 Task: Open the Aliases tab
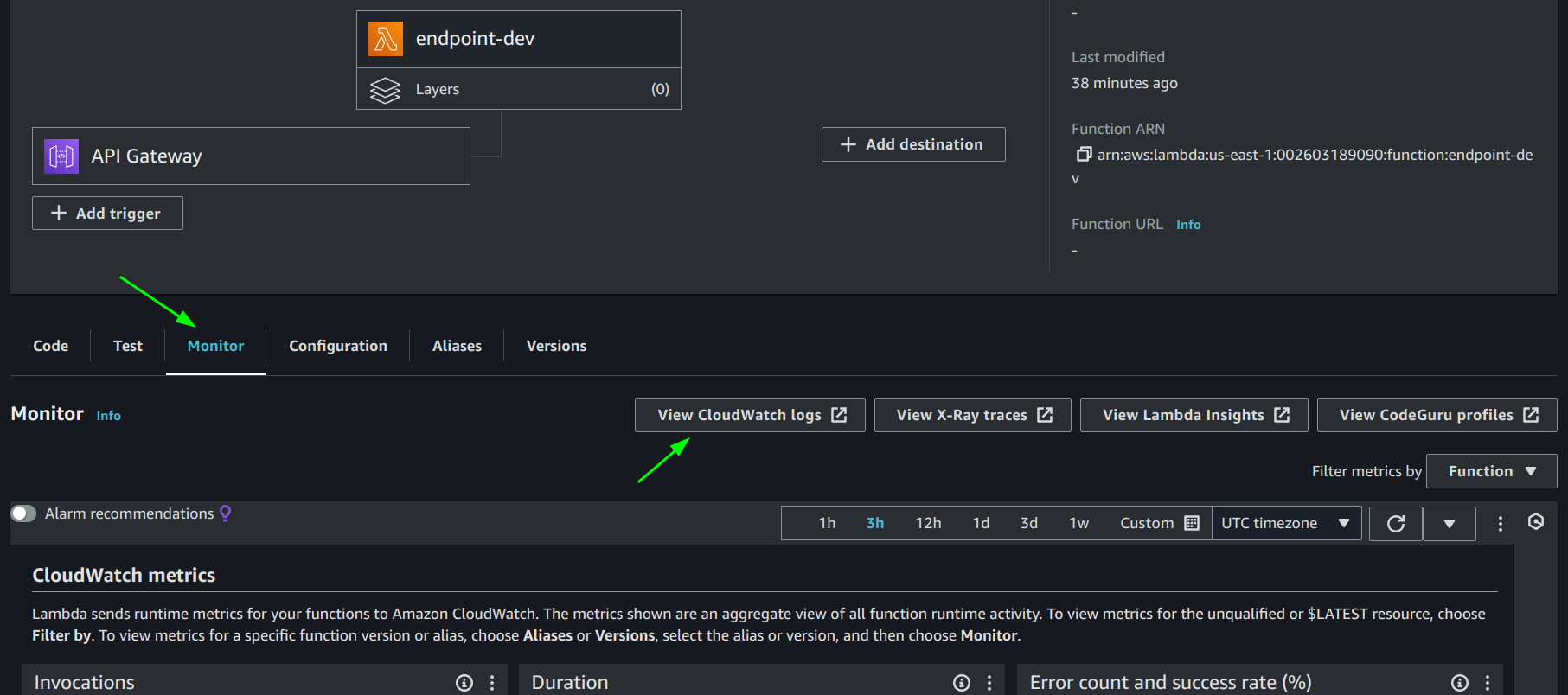point(457,346)
